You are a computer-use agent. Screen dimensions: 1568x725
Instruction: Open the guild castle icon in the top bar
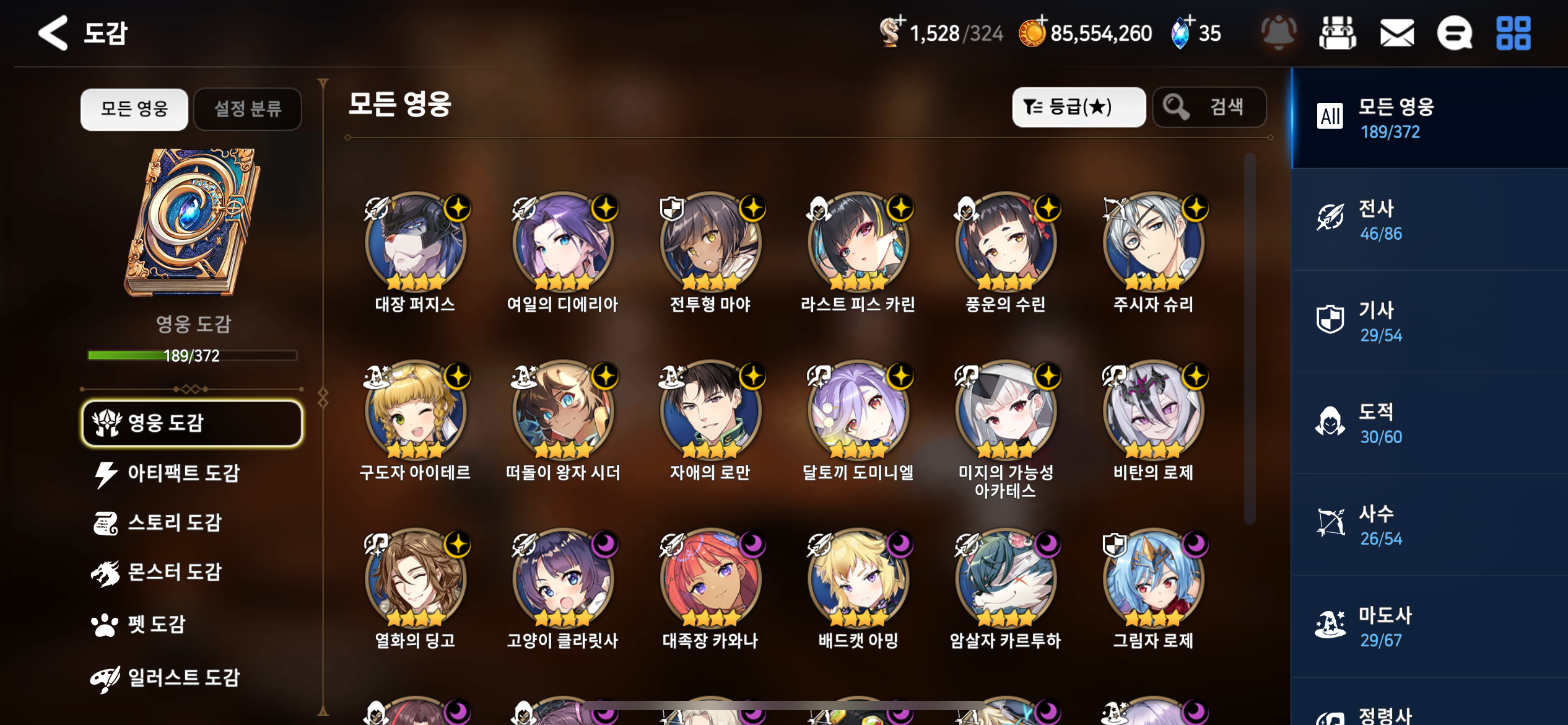tap(1338, 33)
